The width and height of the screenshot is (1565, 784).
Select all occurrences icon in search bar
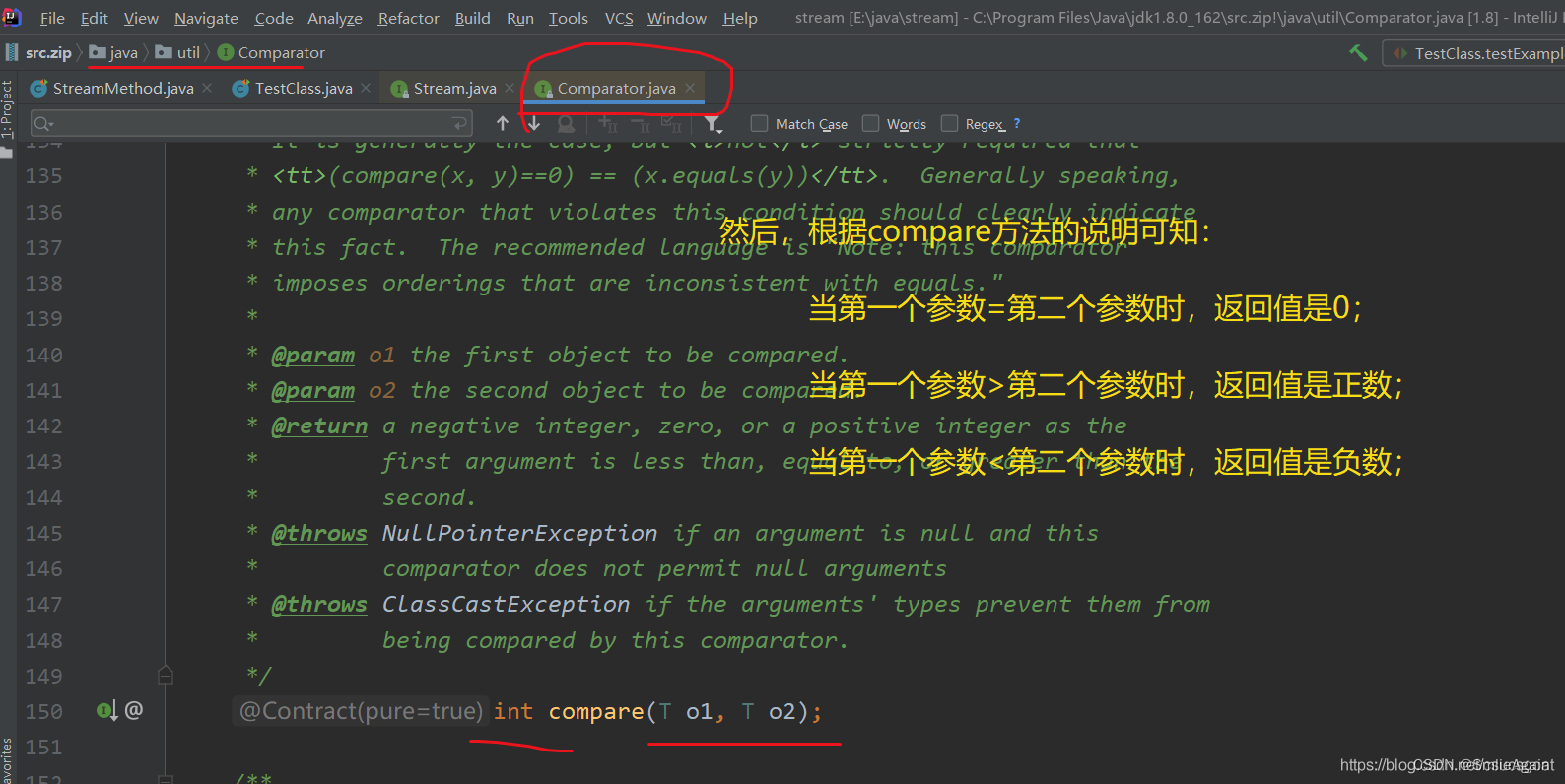pyautogui.click(x=671, y=123)
